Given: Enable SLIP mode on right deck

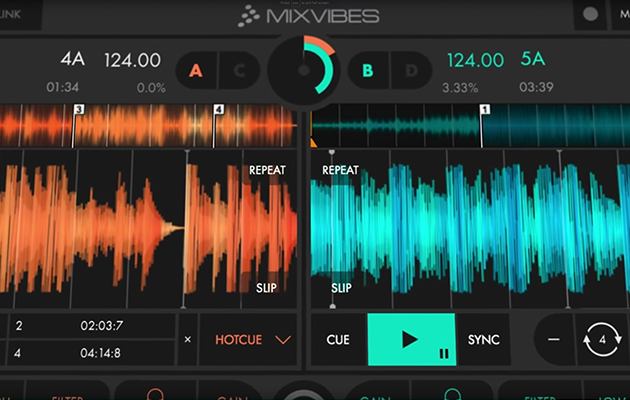Looking at the screenshot, I should pyautogui.click(x=341, y=288).
